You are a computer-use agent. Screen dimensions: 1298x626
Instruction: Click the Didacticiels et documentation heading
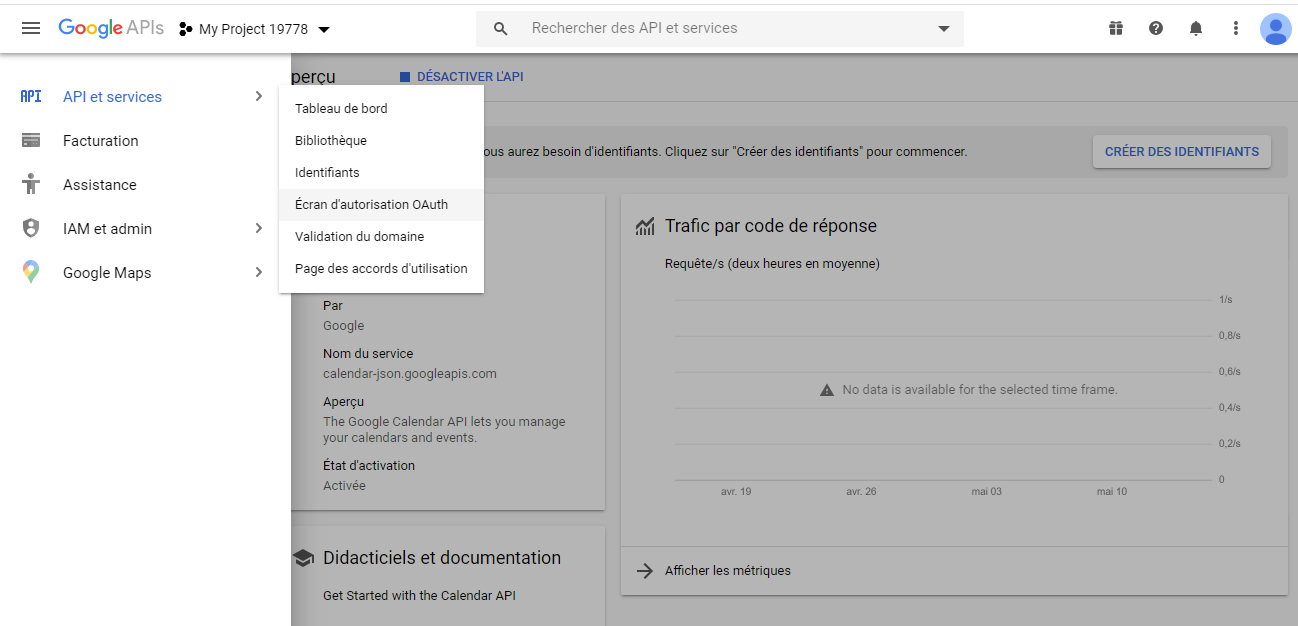click(442, 558)
